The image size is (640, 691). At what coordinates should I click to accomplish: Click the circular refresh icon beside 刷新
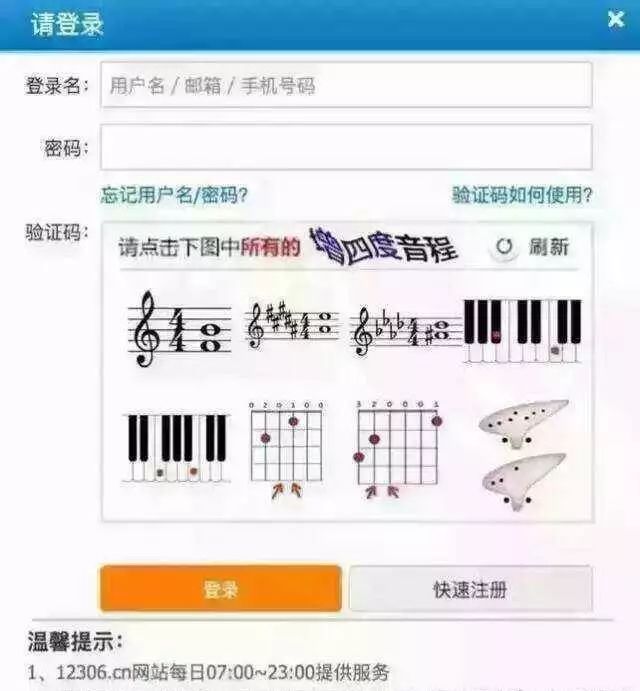tap(504, 247)
